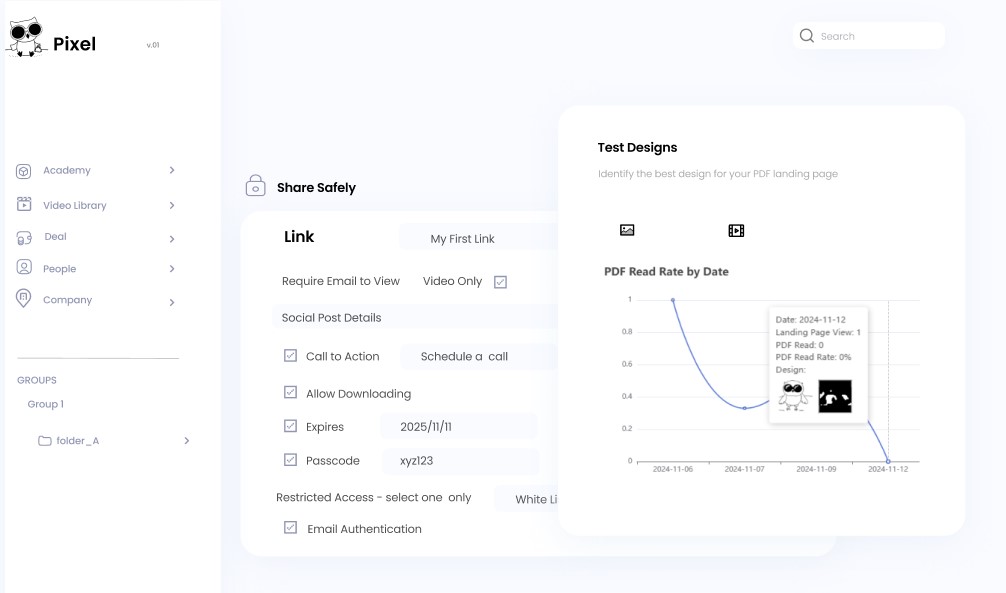Click the white owl design thumbnail
This screenshot has width=1006, height=593.
click(793, 396)
